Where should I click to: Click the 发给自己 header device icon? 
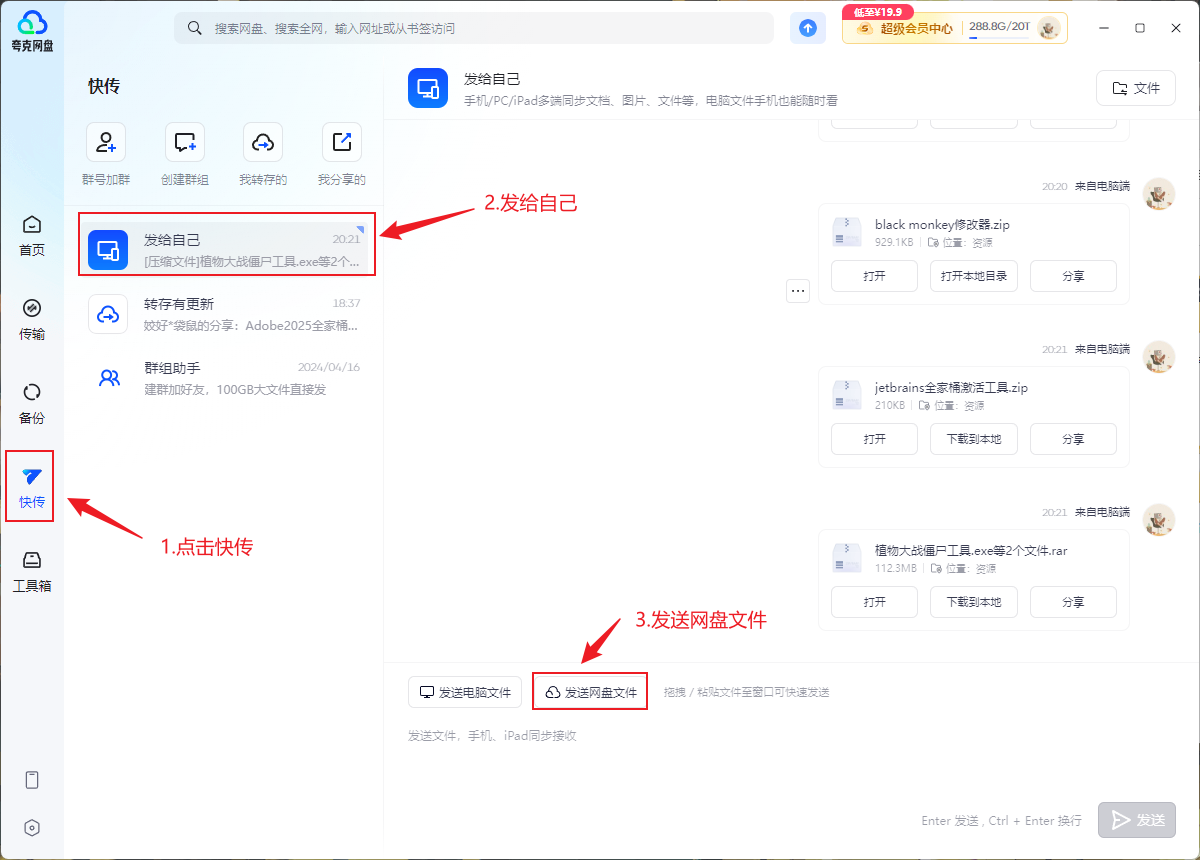428,88
